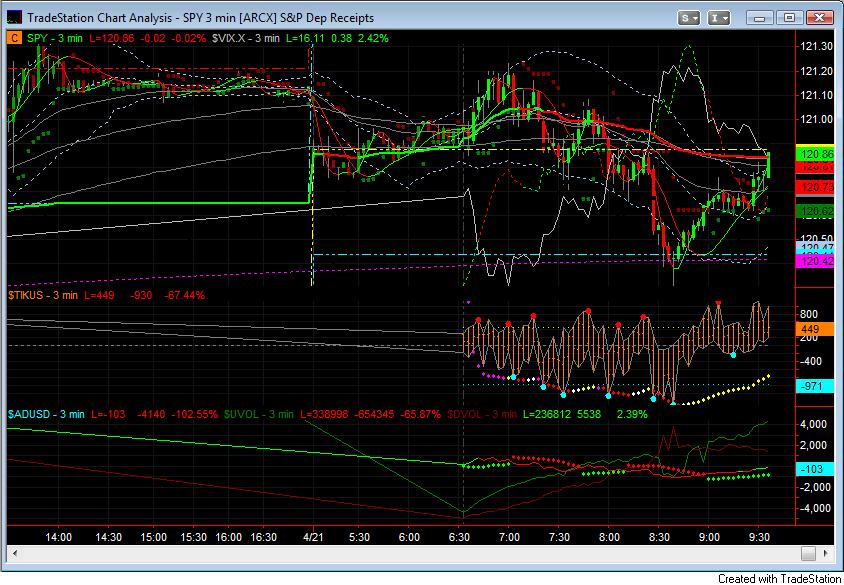Click the 121.00 price axis label

[x=817, y=119]
